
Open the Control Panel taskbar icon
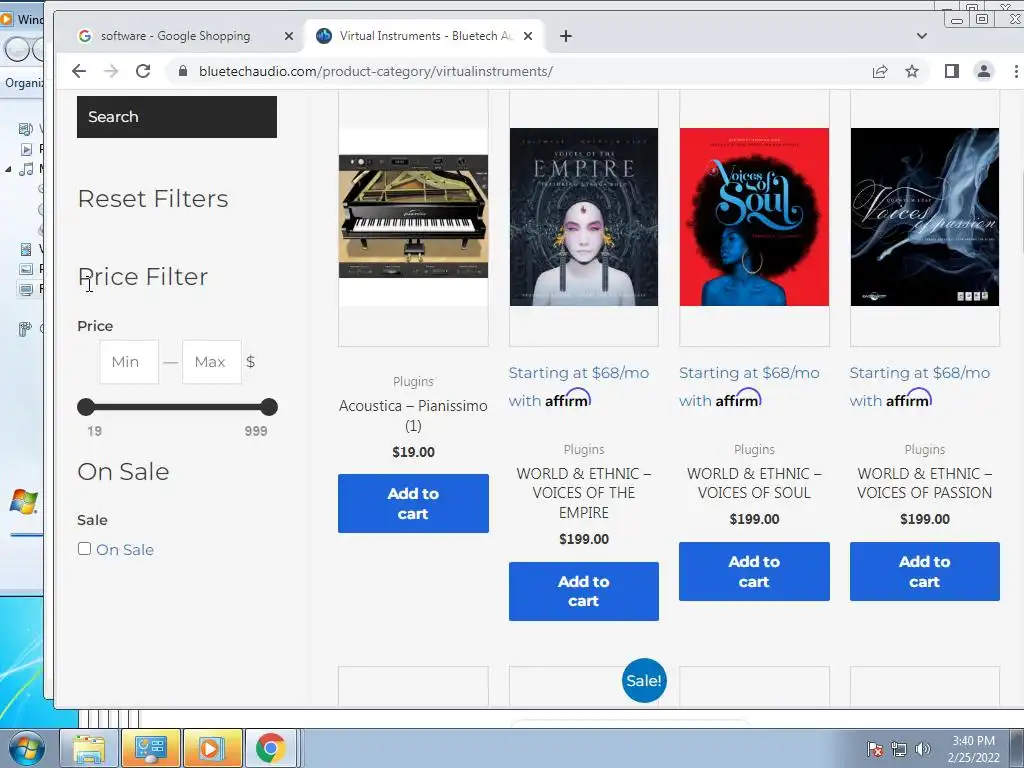(x=151, y=748)
